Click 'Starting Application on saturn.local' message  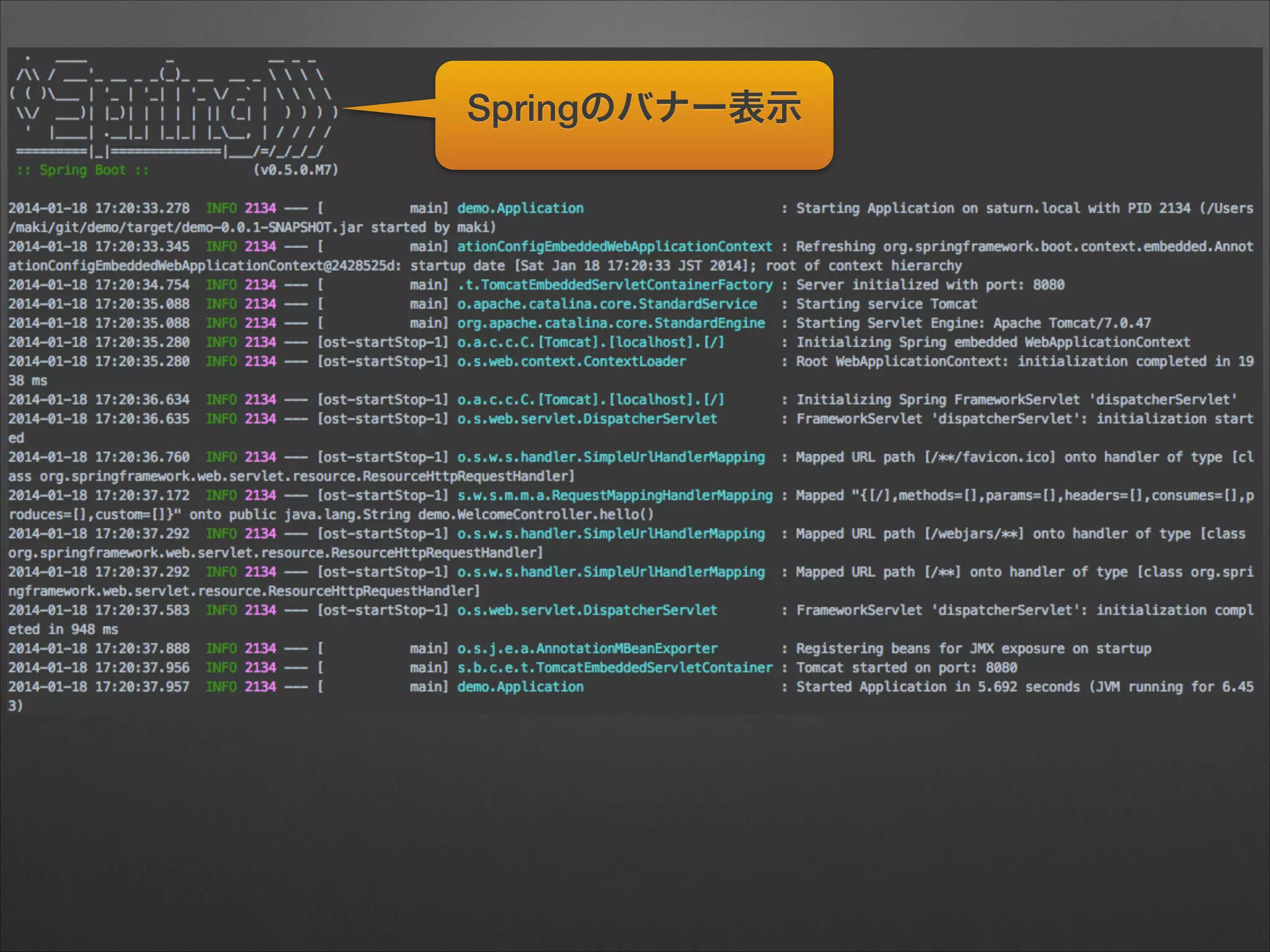click(938, 208)
